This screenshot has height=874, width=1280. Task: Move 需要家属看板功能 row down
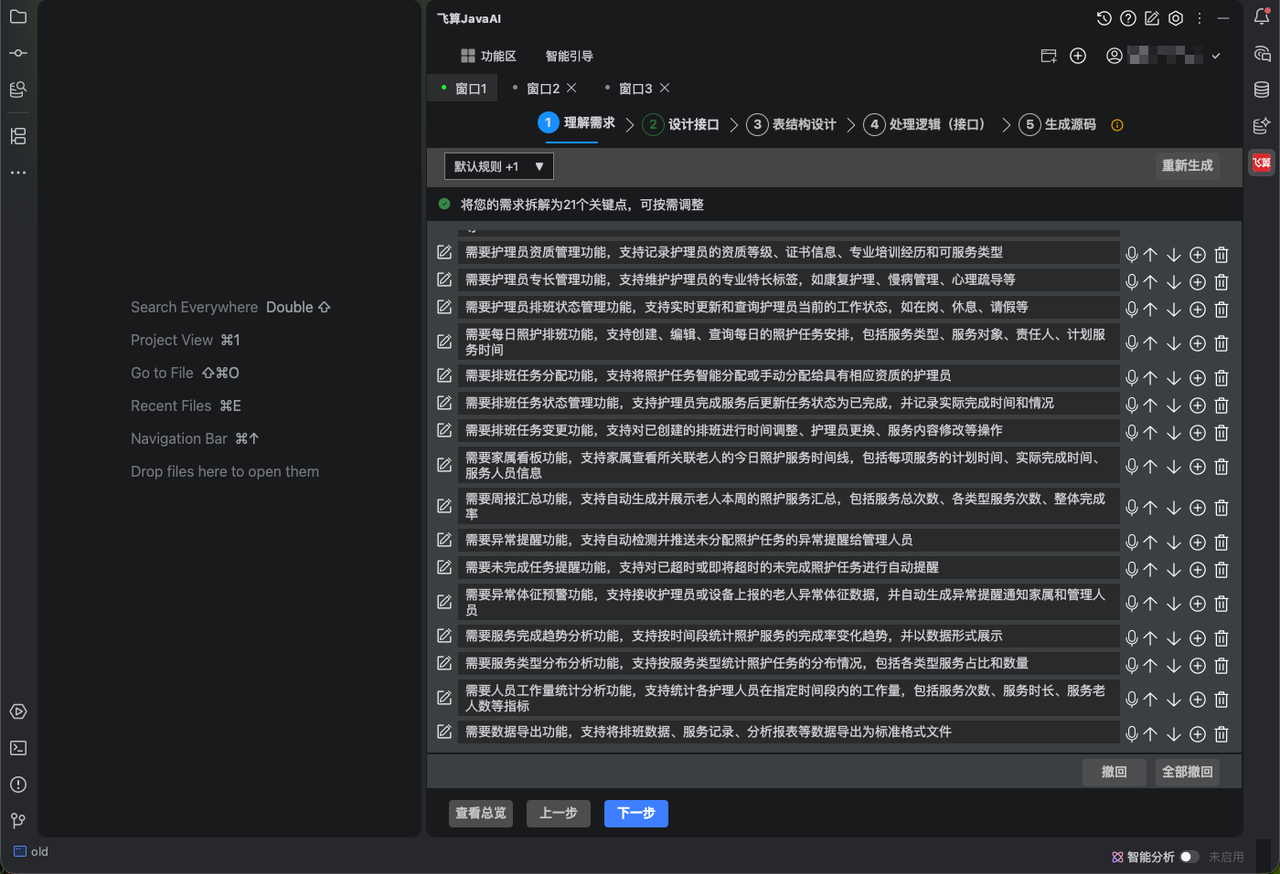[x=1174, y=467]
